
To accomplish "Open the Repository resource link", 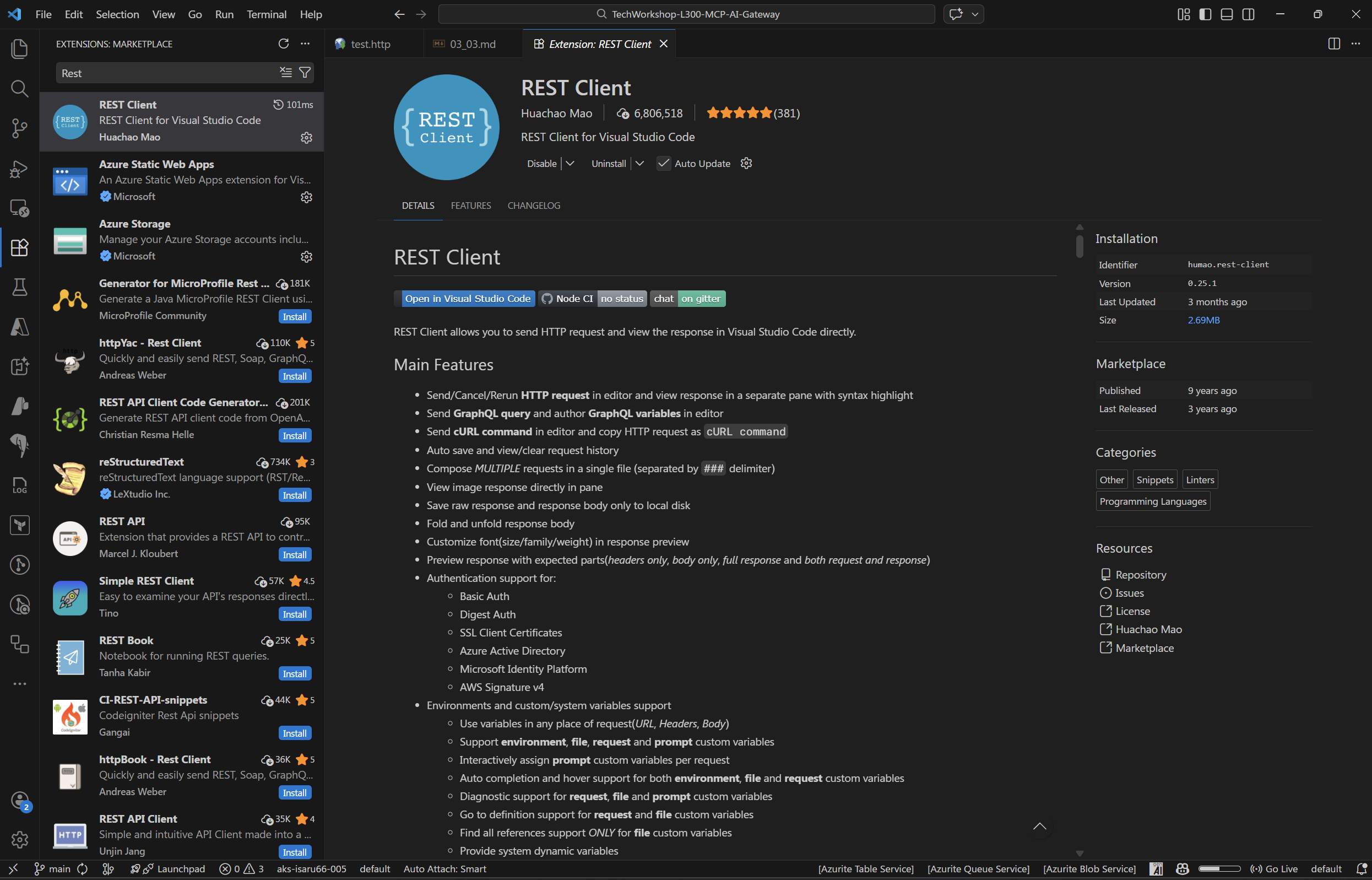I will click(x=1140, y=574).
